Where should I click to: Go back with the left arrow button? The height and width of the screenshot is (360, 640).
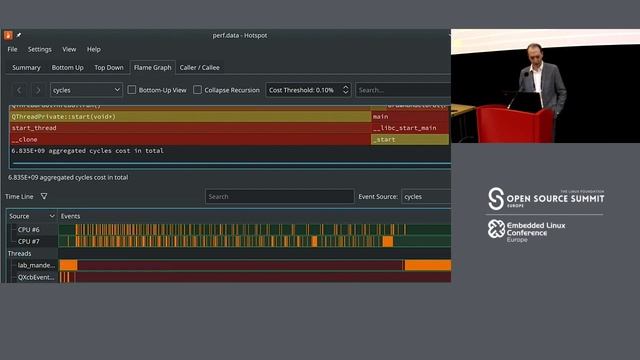[x=19, y=90]
